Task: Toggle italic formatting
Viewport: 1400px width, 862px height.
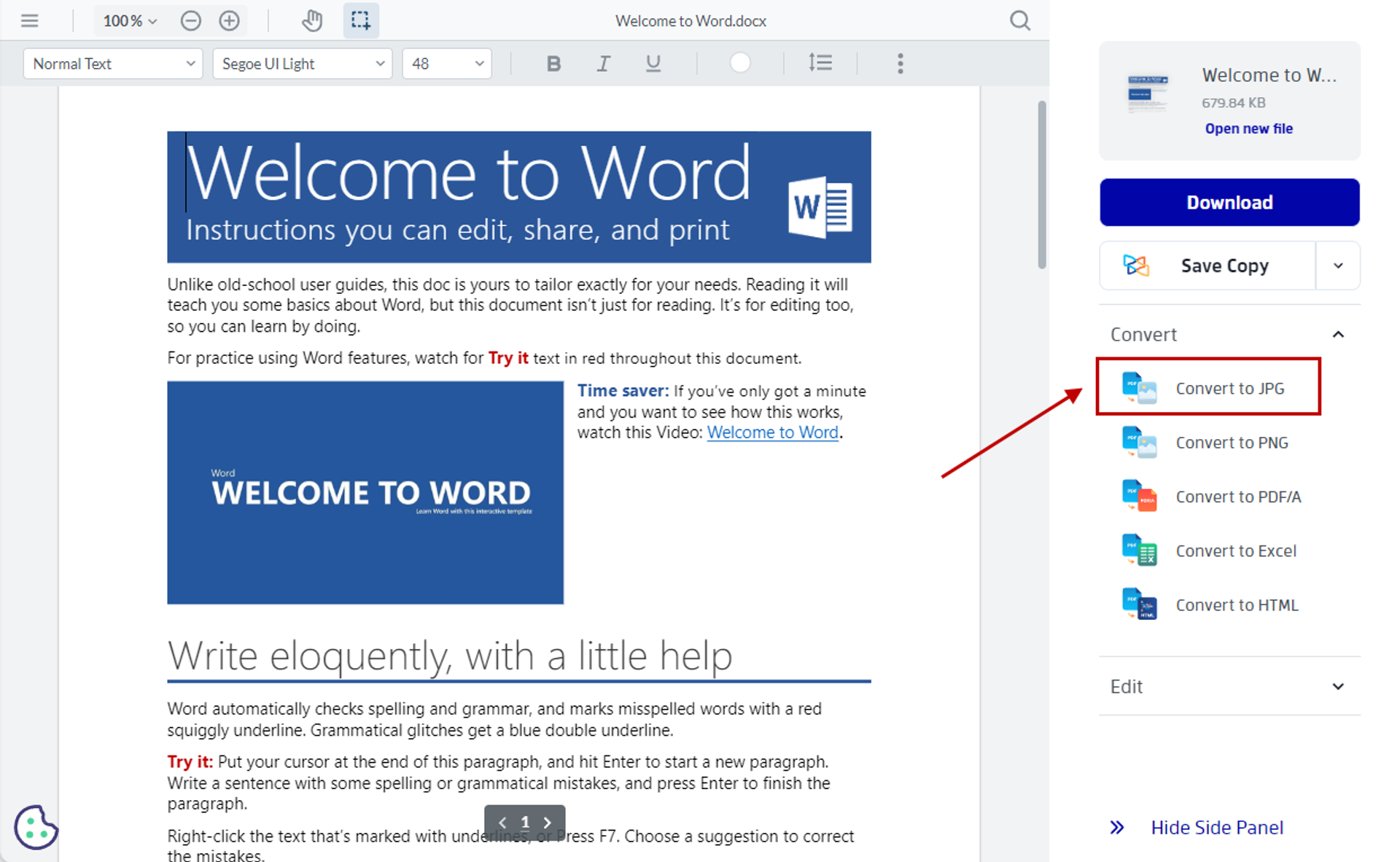Action: pyautogui.click(x=603, y=63)
